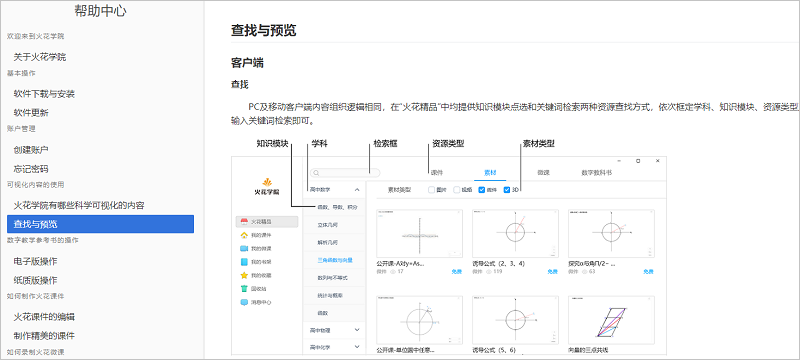
Task: Expand the 高中物理 subject
Action: click(x=357, y=330)
